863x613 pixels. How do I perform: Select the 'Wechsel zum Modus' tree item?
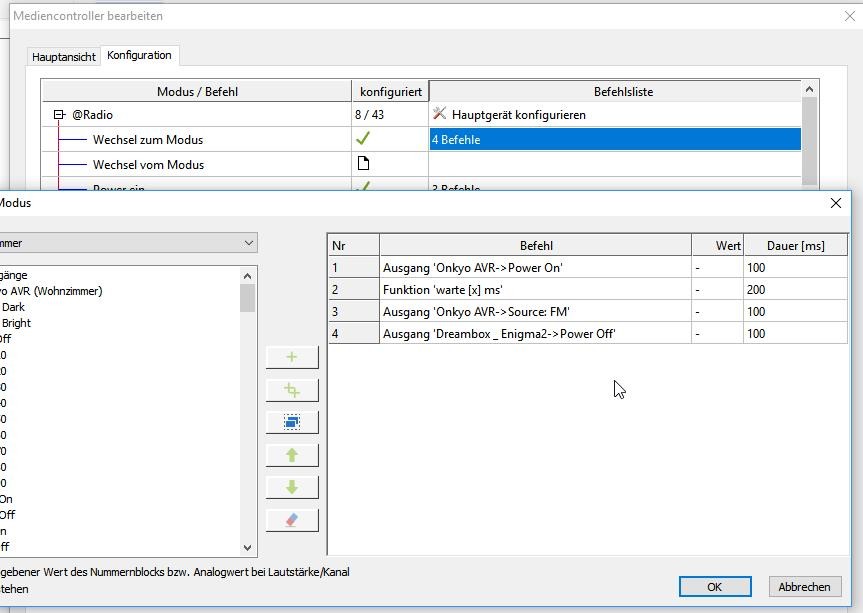coord(147,140)
